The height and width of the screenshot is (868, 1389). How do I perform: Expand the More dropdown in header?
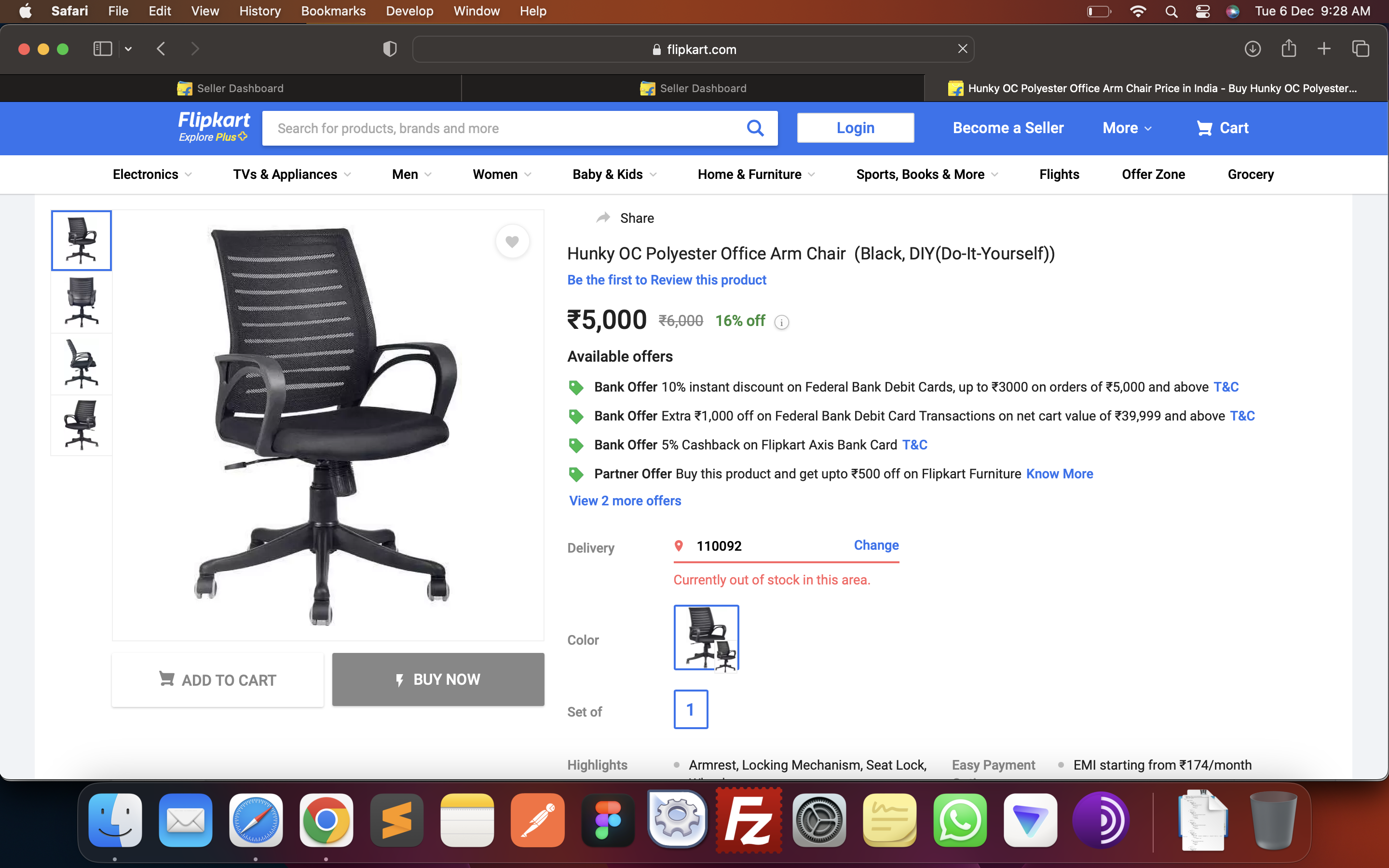(x=1126, y=128)
